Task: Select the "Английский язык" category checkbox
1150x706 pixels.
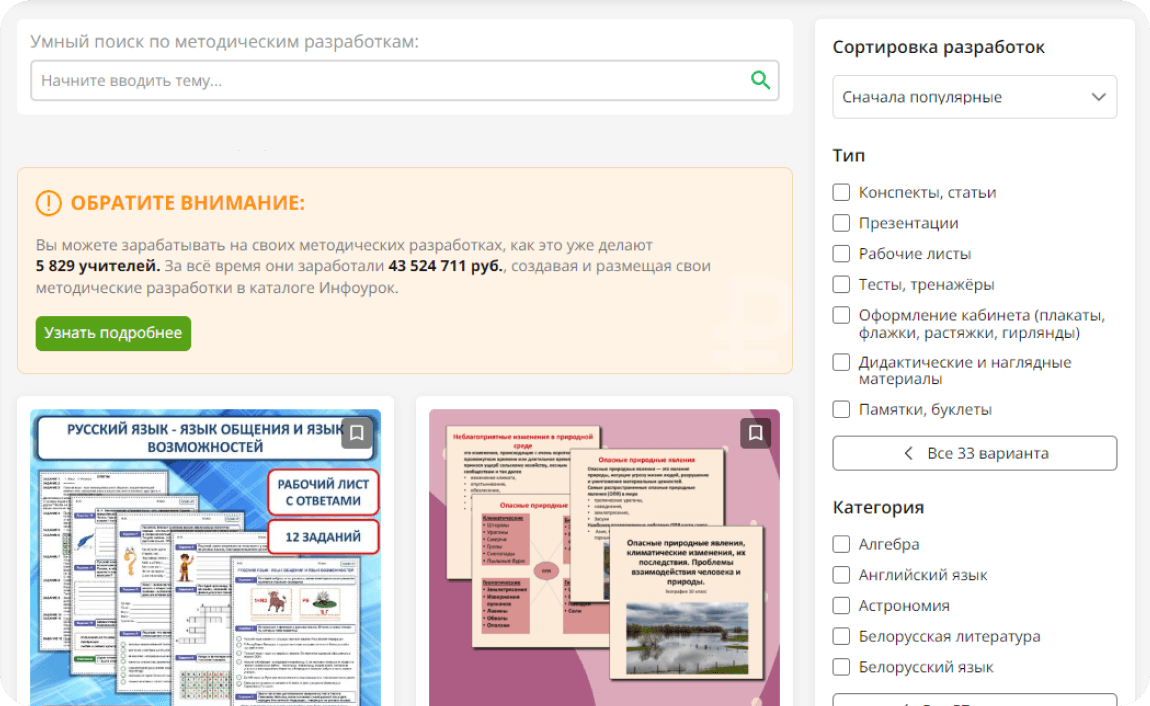Action: point(842,575)
